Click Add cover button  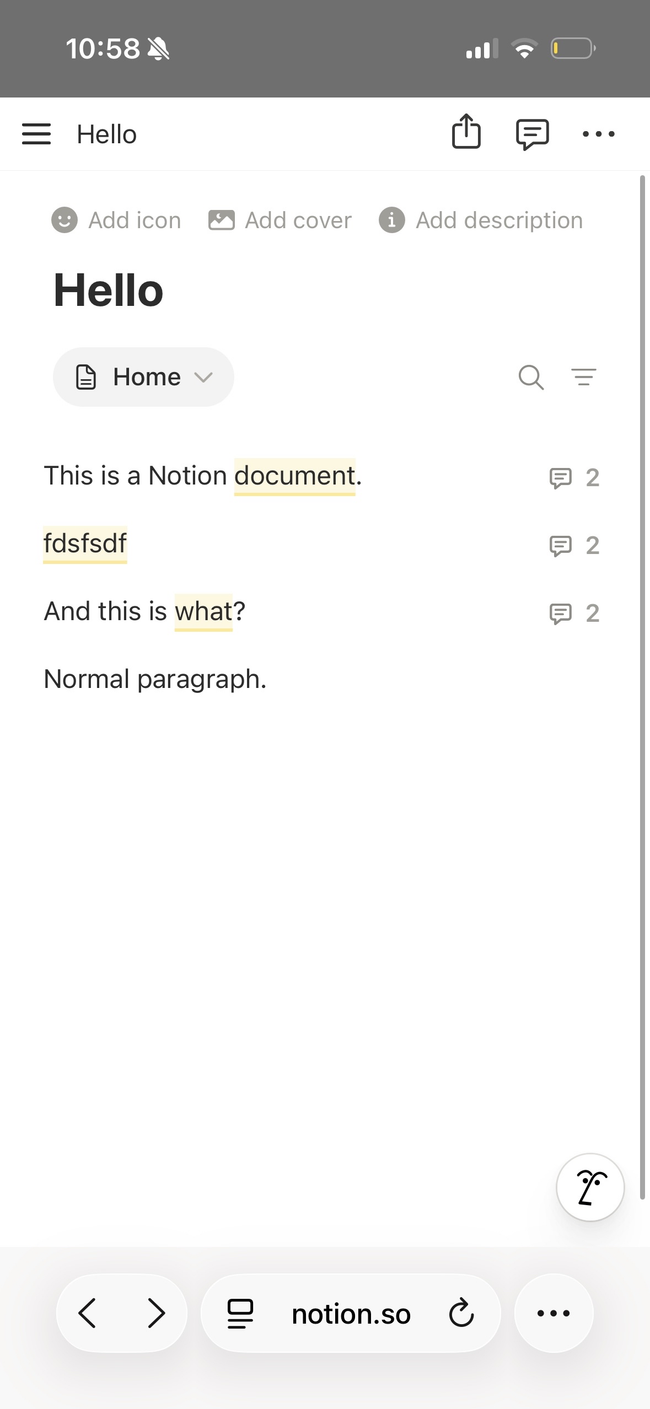click(280, 220)
